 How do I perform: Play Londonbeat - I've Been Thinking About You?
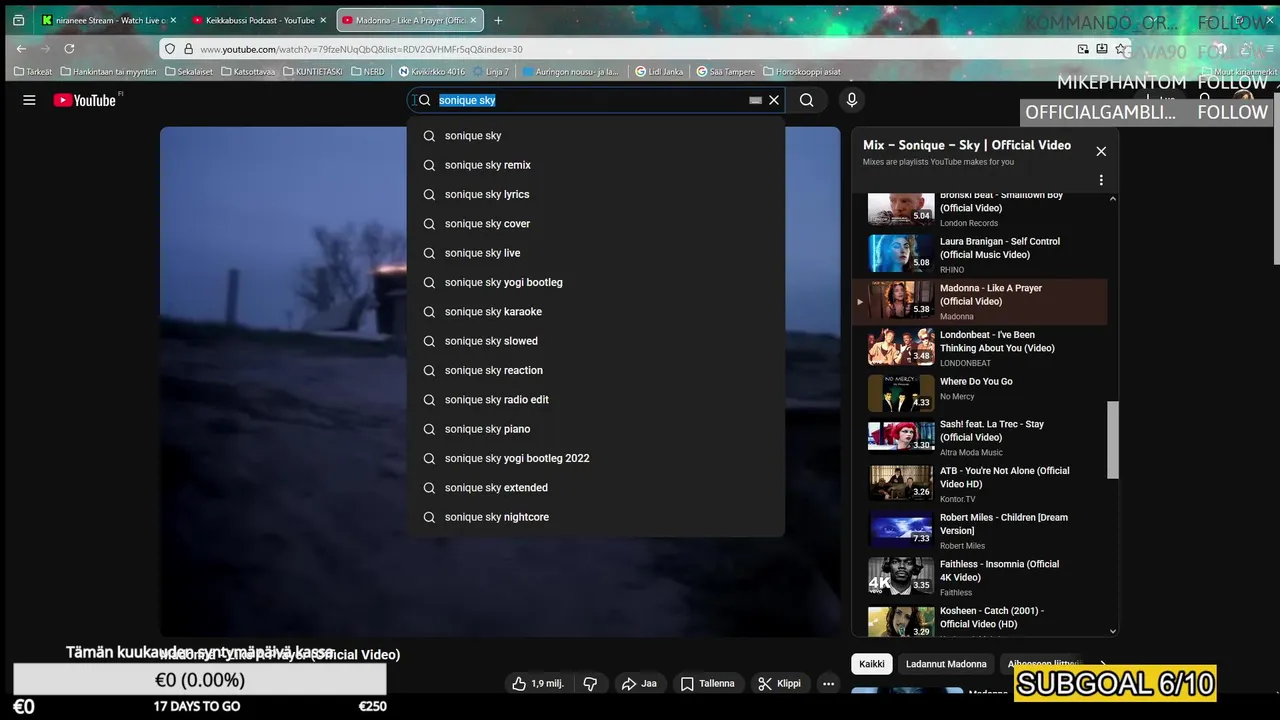tap(980, 348)
